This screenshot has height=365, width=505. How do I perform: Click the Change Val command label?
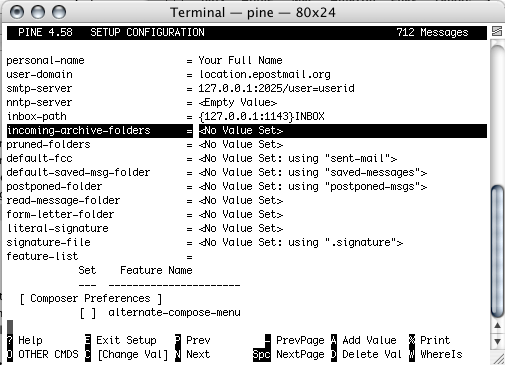pyautogui.click(x=133, y=355)
